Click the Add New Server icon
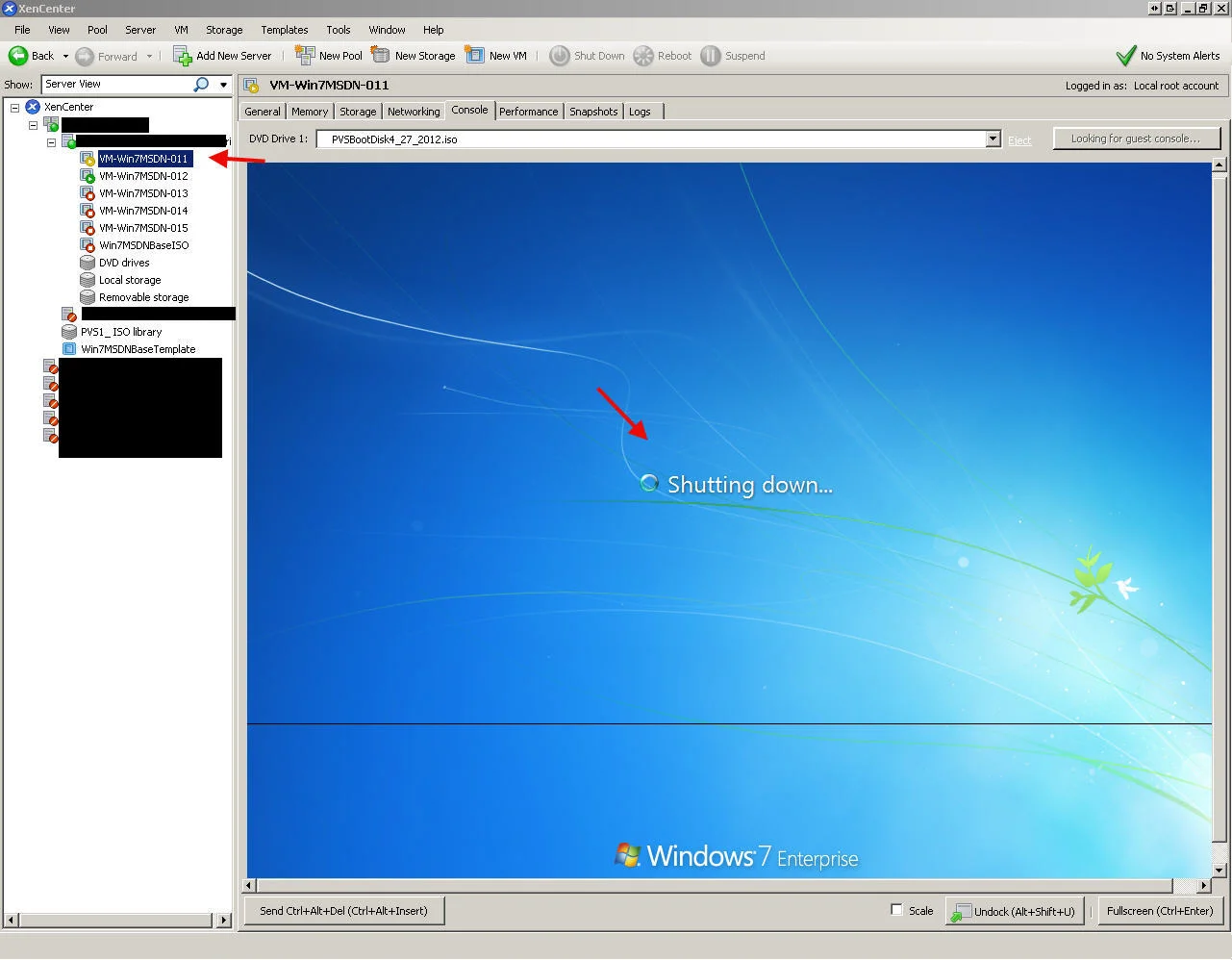Screen dimensions: 1232x960 pos(183,56)
